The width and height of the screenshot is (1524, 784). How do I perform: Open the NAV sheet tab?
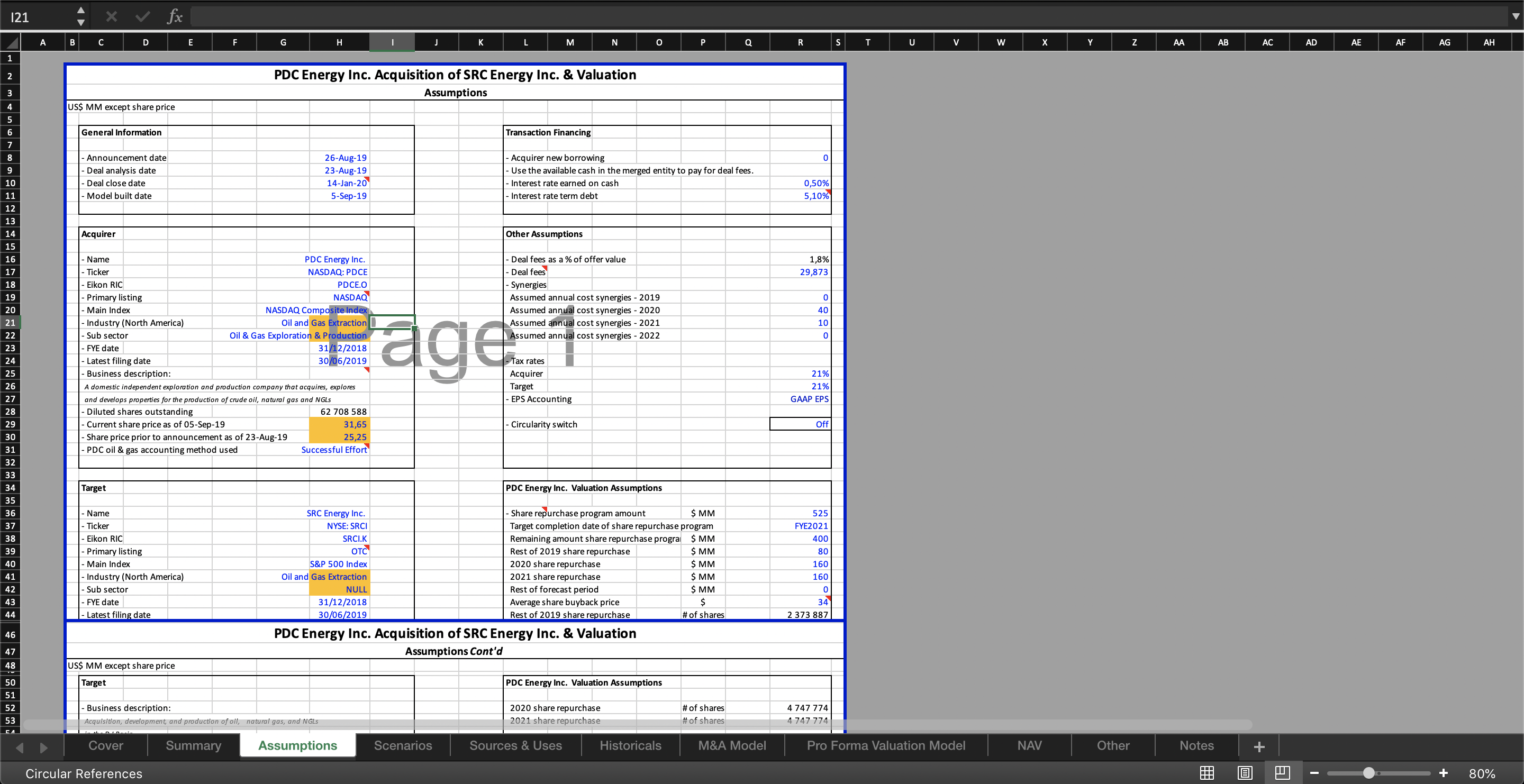pyautogui.click(x=1029, y=745)
